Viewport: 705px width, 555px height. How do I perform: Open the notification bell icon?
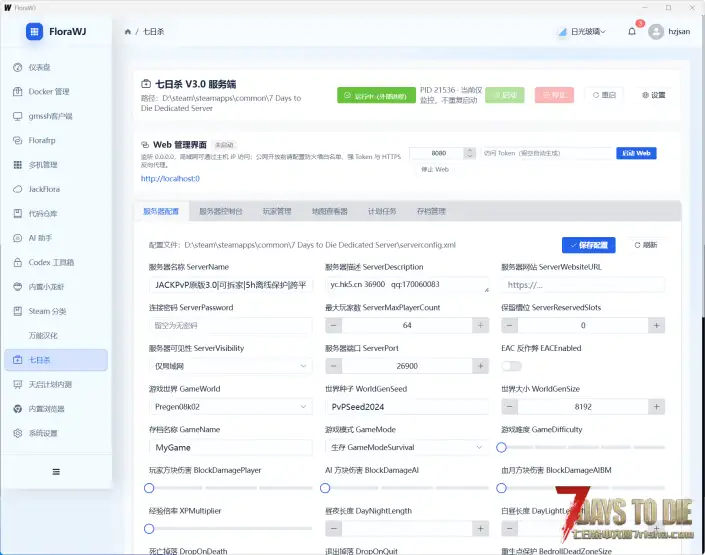click(632, 31)
